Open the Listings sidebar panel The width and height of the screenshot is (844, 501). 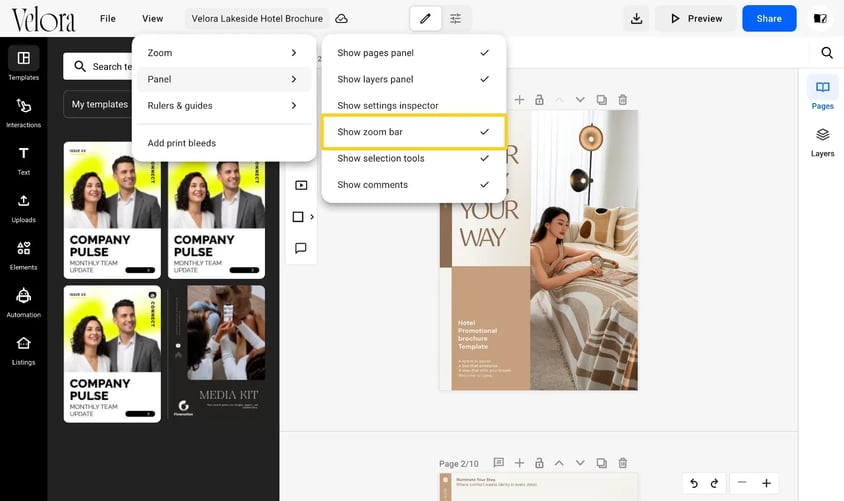[x=23, y=350]
